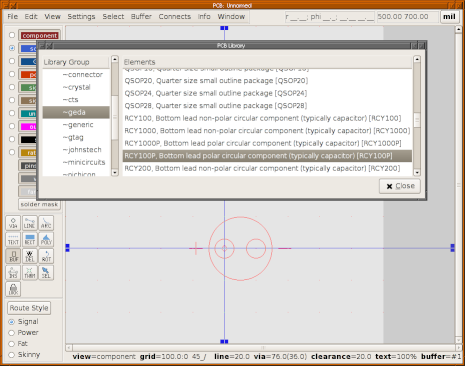Select the VIA tool
465x366 pixels.
(13, 223)
